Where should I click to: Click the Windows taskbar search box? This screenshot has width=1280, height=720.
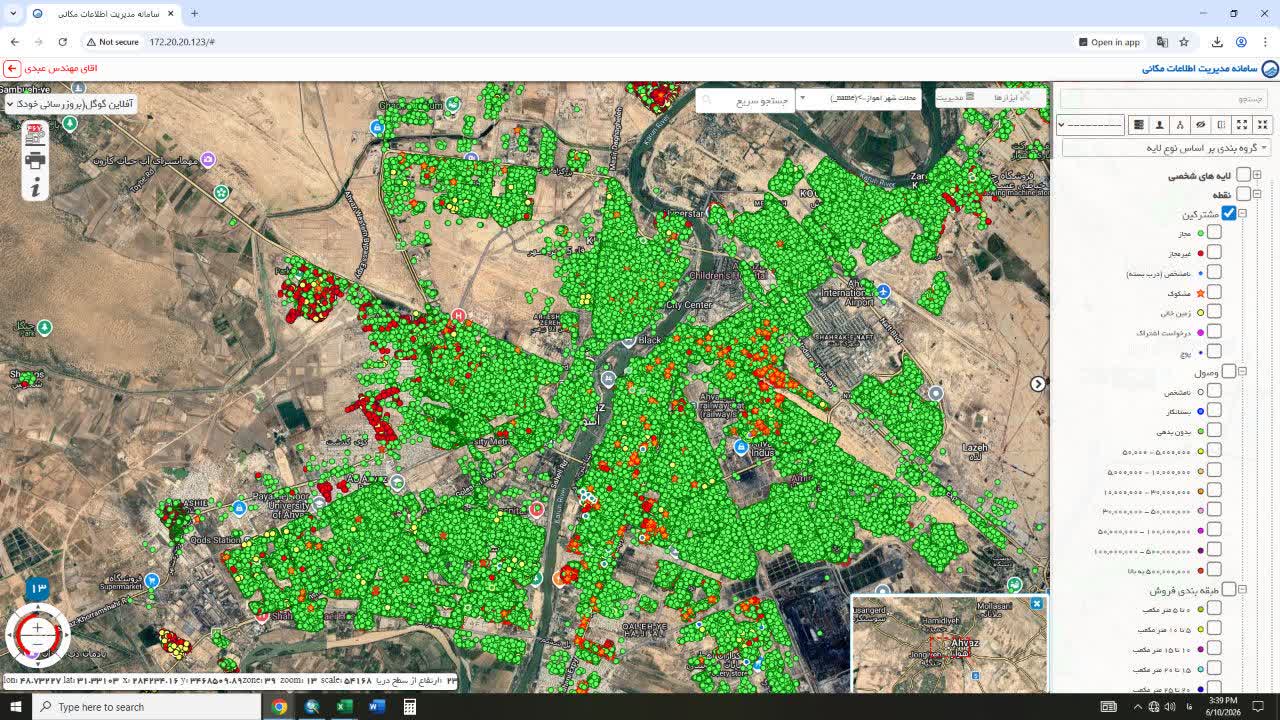(146, 707)
